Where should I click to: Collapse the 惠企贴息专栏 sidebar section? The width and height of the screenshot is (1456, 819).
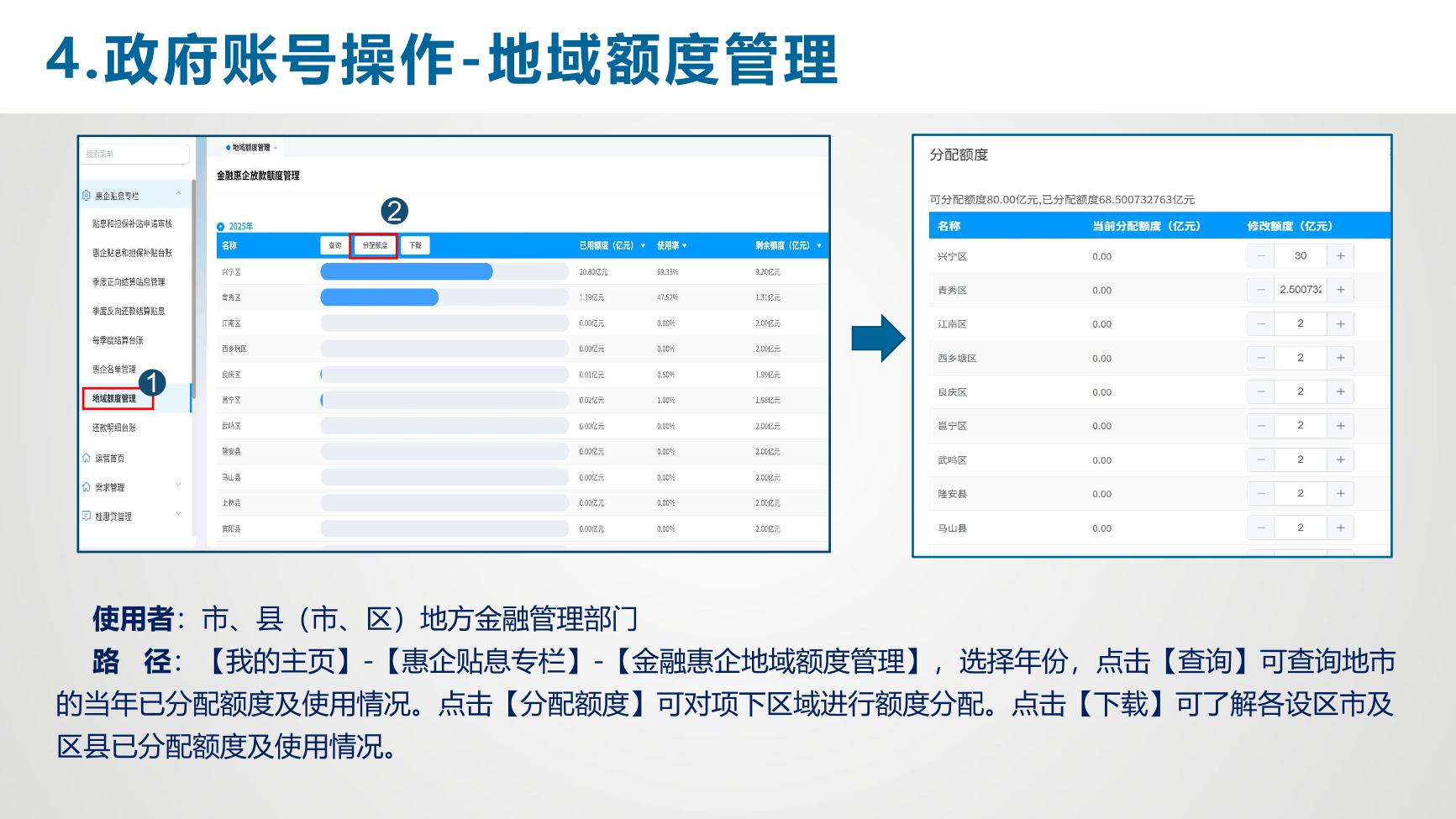(178, 195)
